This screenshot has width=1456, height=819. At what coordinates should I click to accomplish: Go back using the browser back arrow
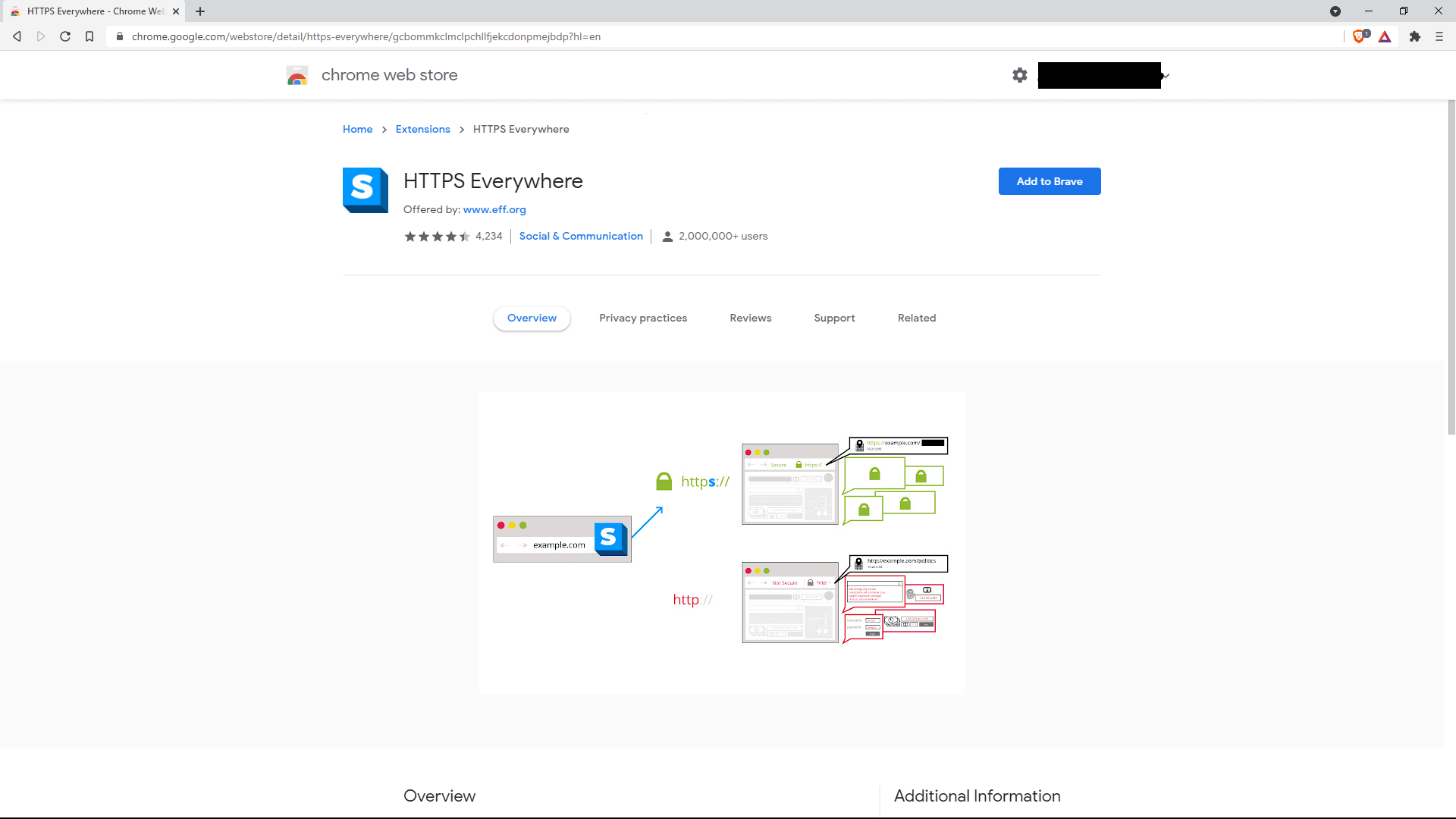tap(17, 36)
